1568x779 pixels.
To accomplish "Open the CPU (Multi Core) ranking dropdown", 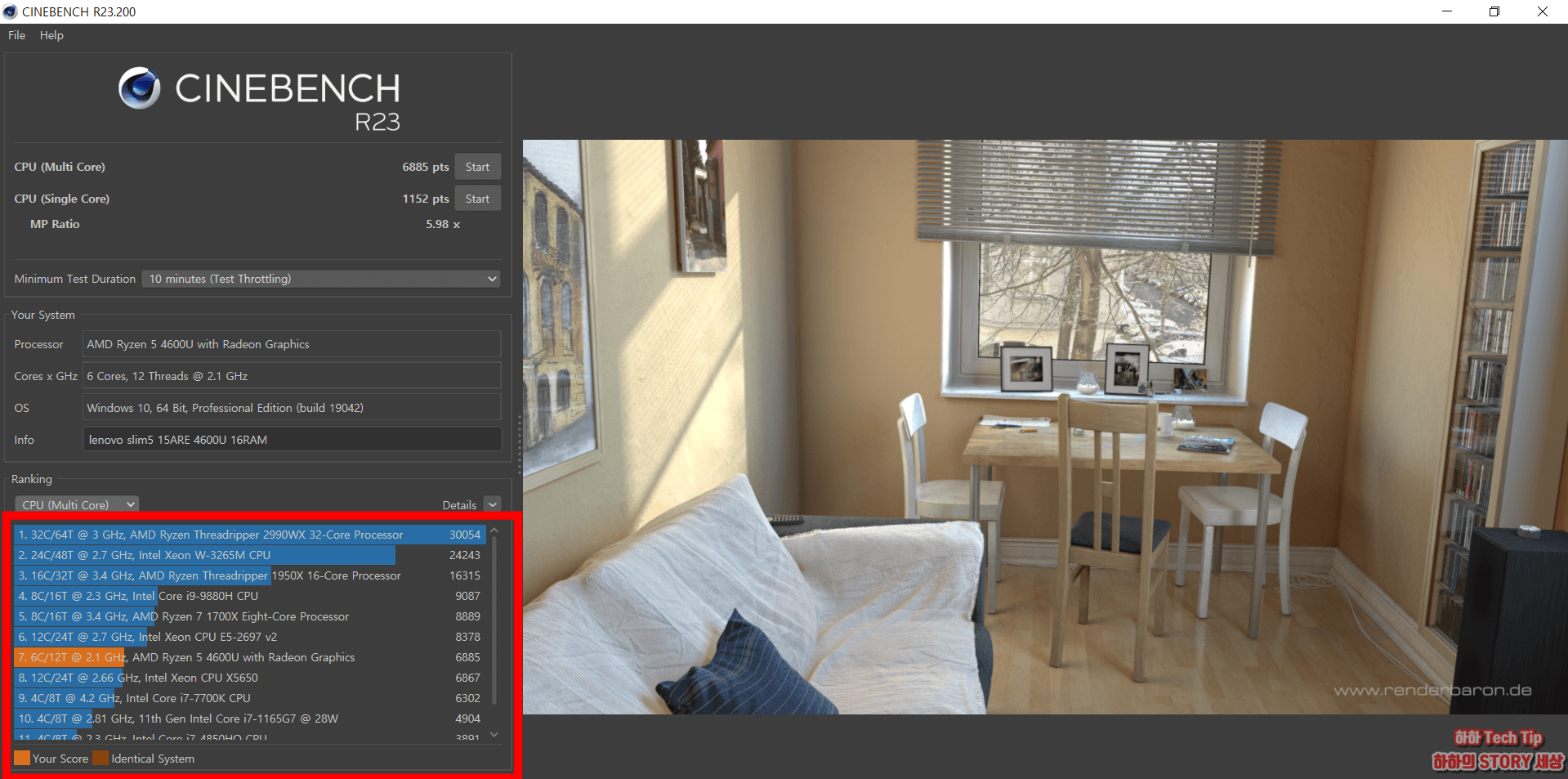I will point(77,505).
